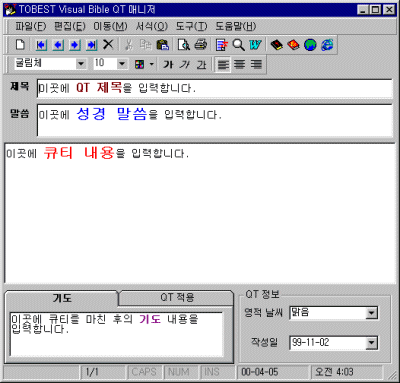Launch the globe web icon
400x383 pixels.
310,45
